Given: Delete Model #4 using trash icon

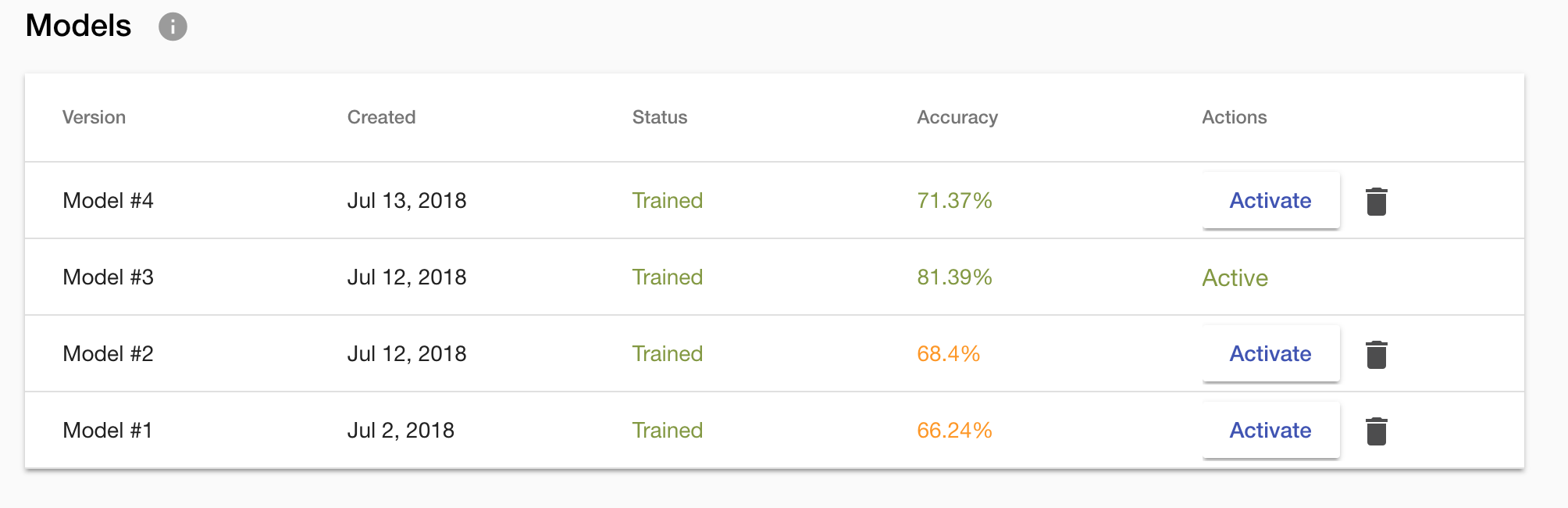Looking at the screenshot, I should coord(1376,201).
